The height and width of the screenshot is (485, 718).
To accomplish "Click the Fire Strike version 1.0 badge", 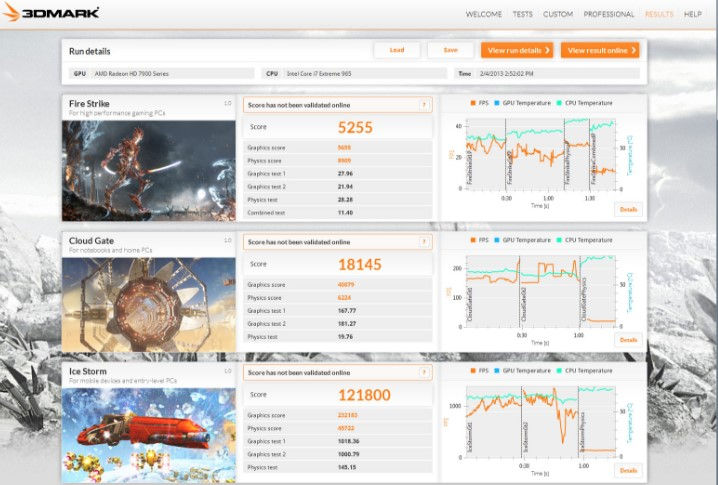I will coord(228,104).
